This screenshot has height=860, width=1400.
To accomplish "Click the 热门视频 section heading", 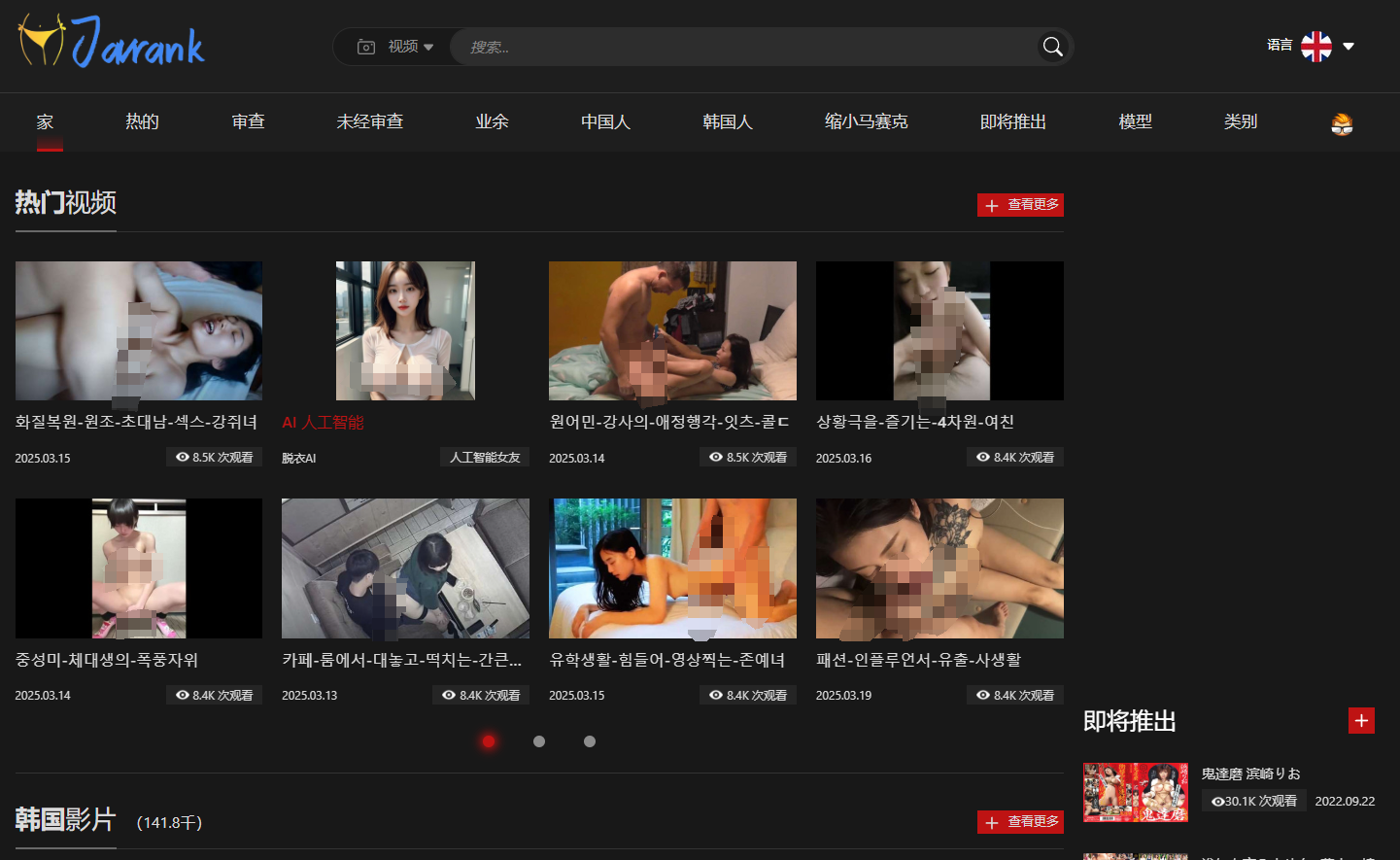I will pos(66,202).
